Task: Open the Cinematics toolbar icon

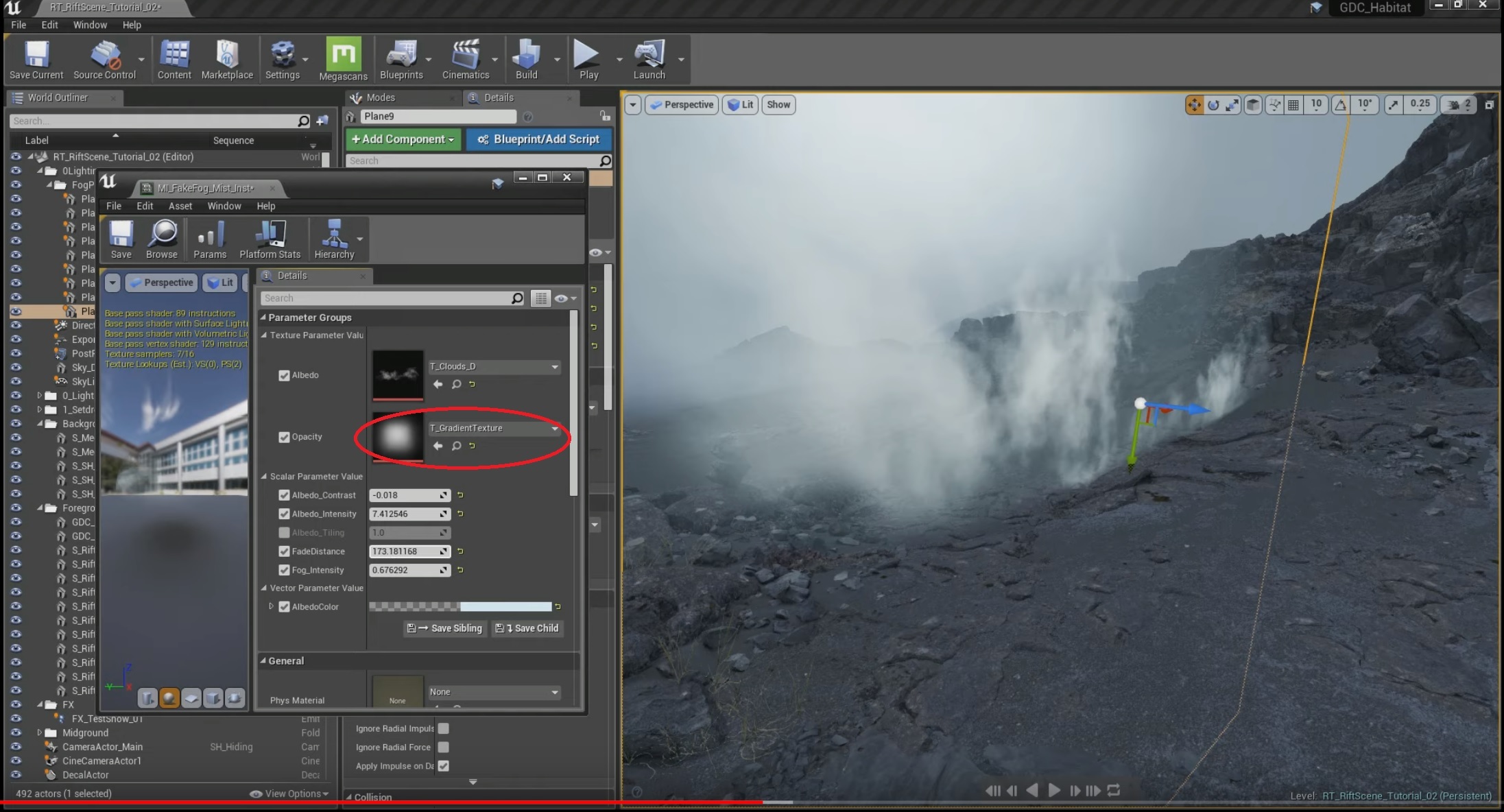Action: click(x=466, y=60)
